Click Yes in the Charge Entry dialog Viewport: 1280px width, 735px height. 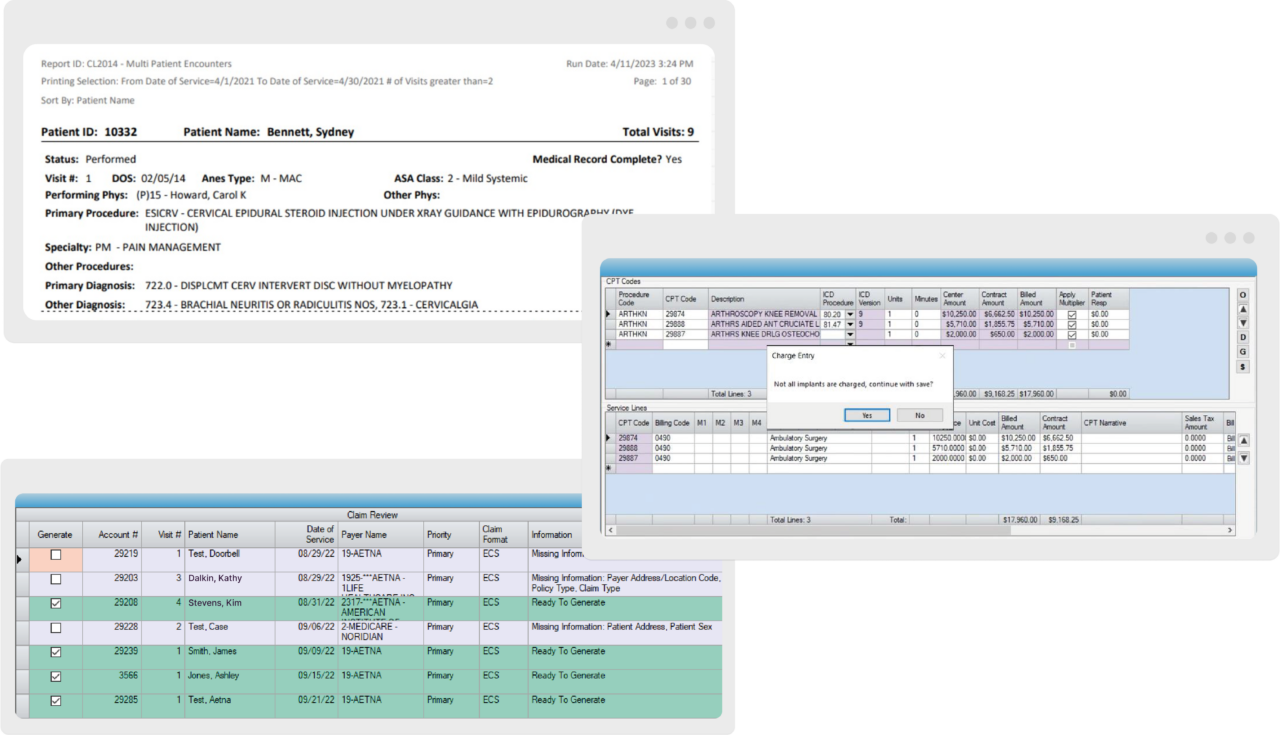(866, 414)
